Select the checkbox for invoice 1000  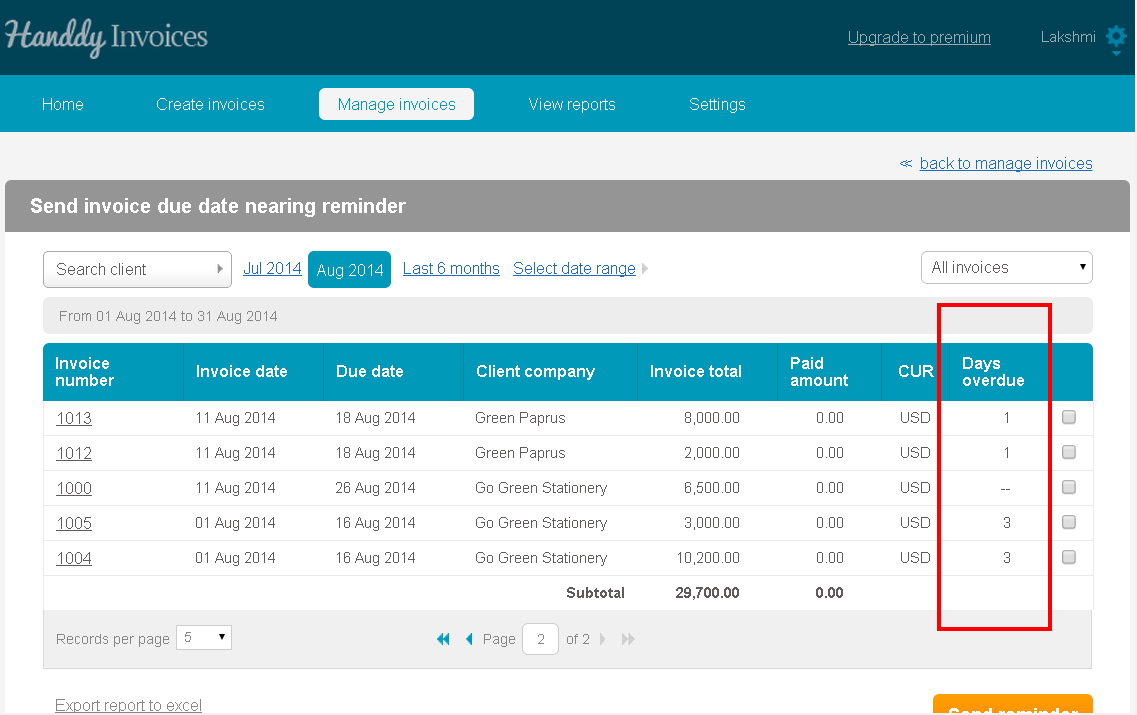tap(1069, 487)
